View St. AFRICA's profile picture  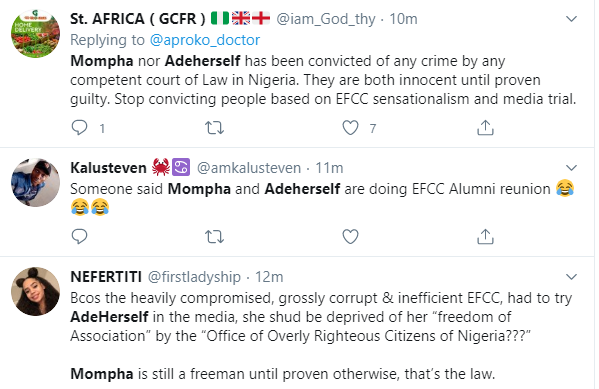(36, 34)
